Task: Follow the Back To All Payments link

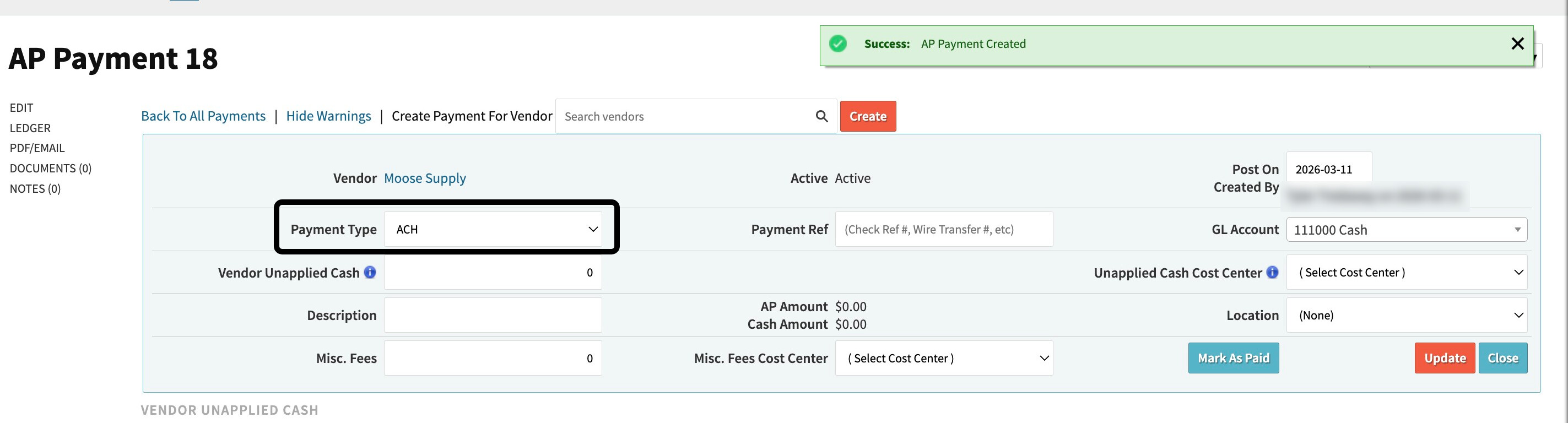Action: tap(203, 116)
